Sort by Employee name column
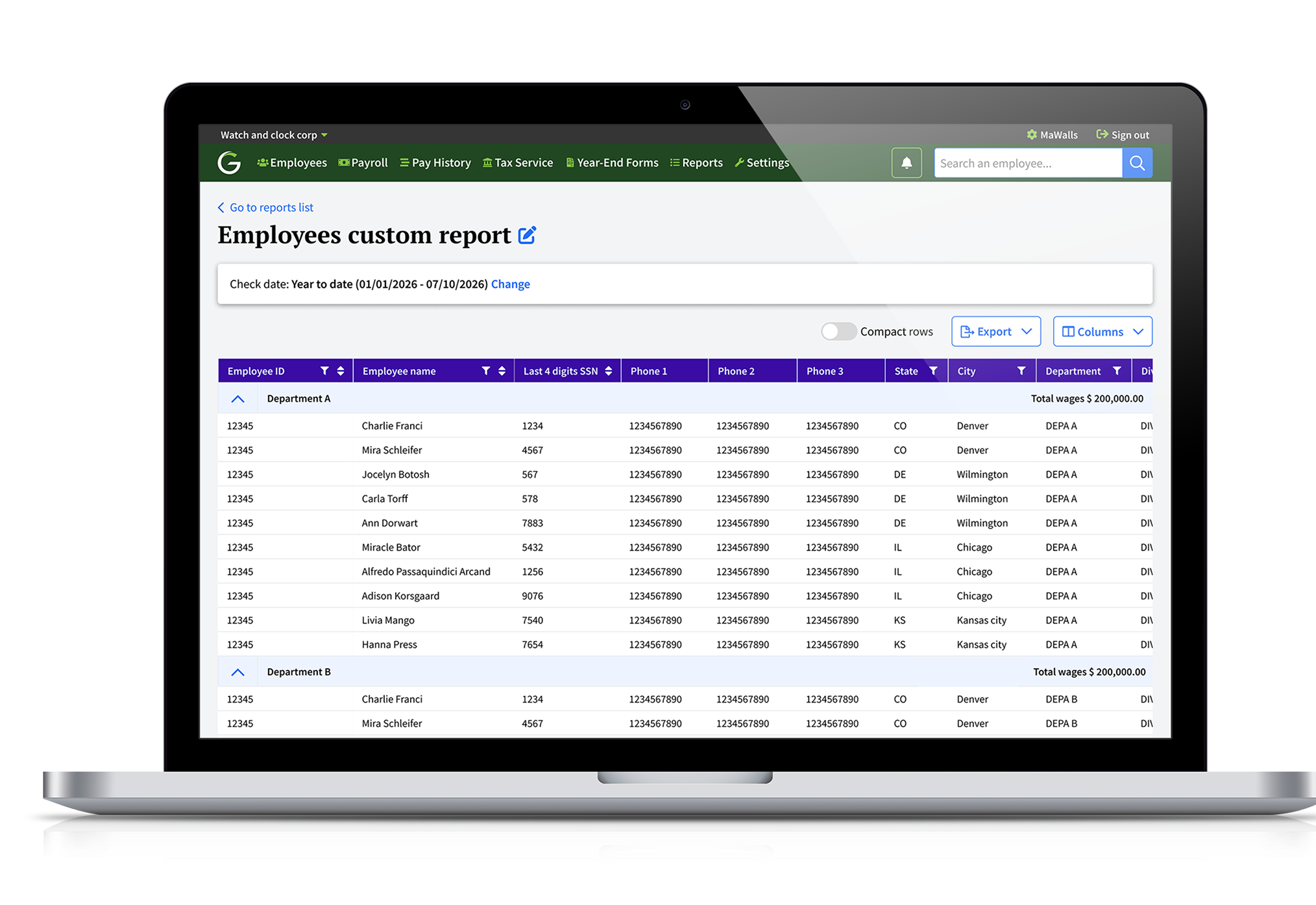 pyautogui.click(x=502, y=371)
